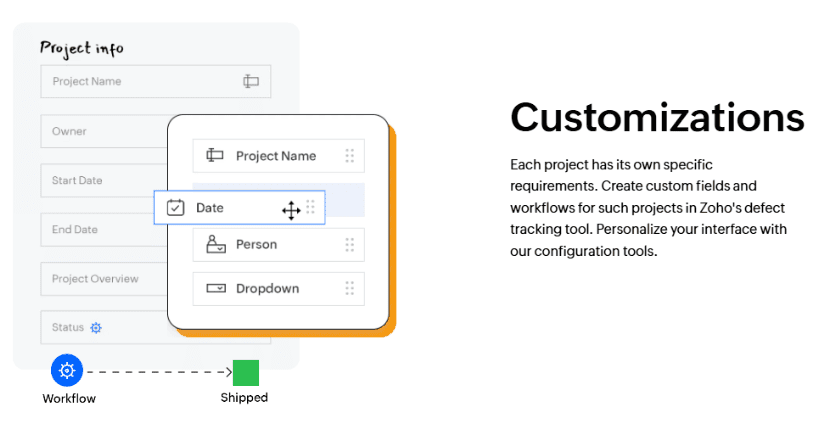Click the blue Workflow gear icon
This screenshot has width=827, height=427.
coord(67,370)
